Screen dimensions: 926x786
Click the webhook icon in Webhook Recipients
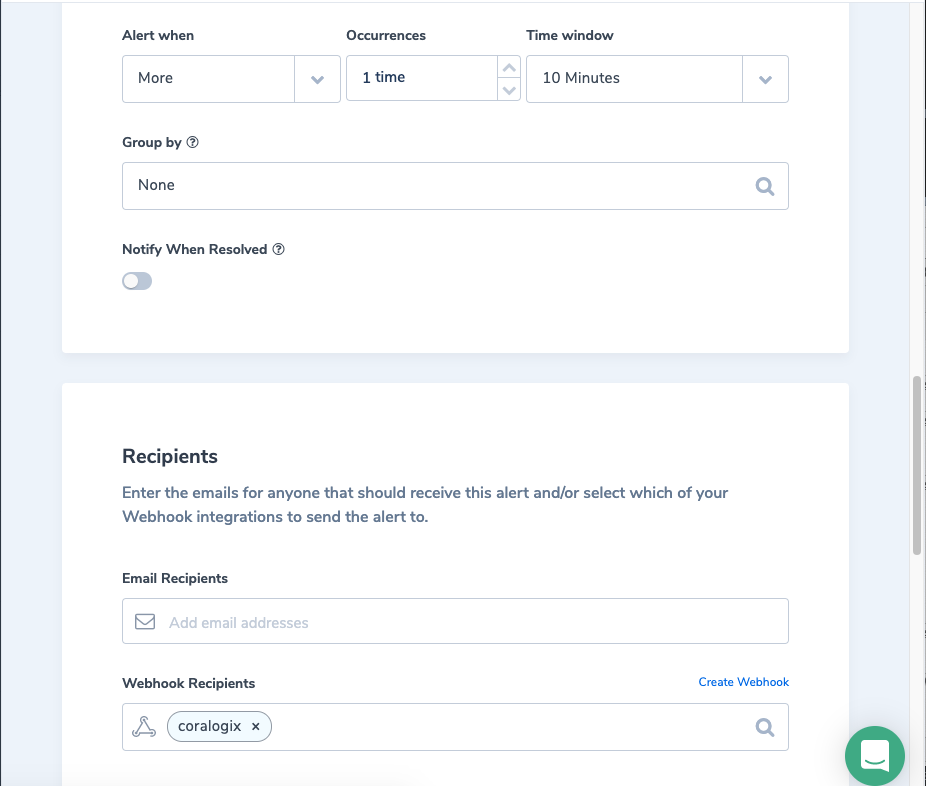(x=145, y=727)
